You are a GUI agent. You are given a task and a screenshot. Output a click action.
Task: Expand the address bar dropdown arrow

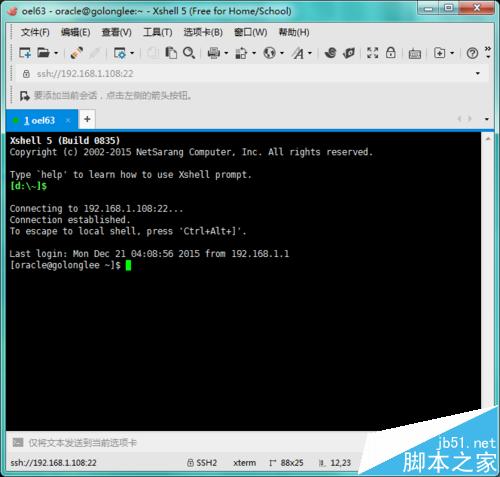478,73
